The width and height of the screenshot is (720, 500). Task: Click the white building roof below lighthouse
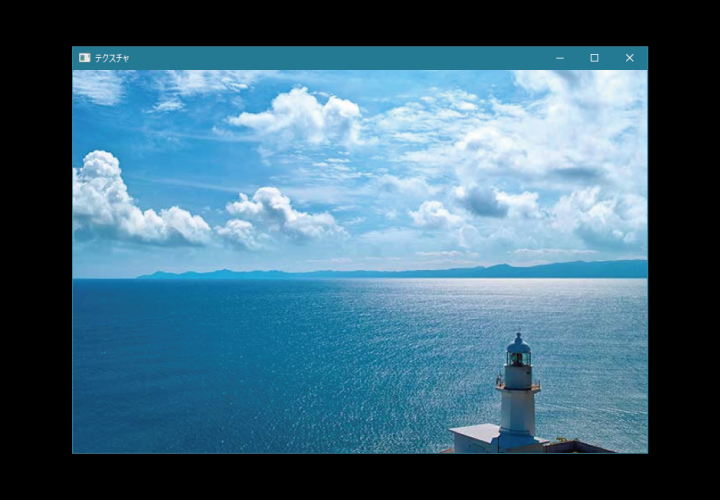pos(475,432)
